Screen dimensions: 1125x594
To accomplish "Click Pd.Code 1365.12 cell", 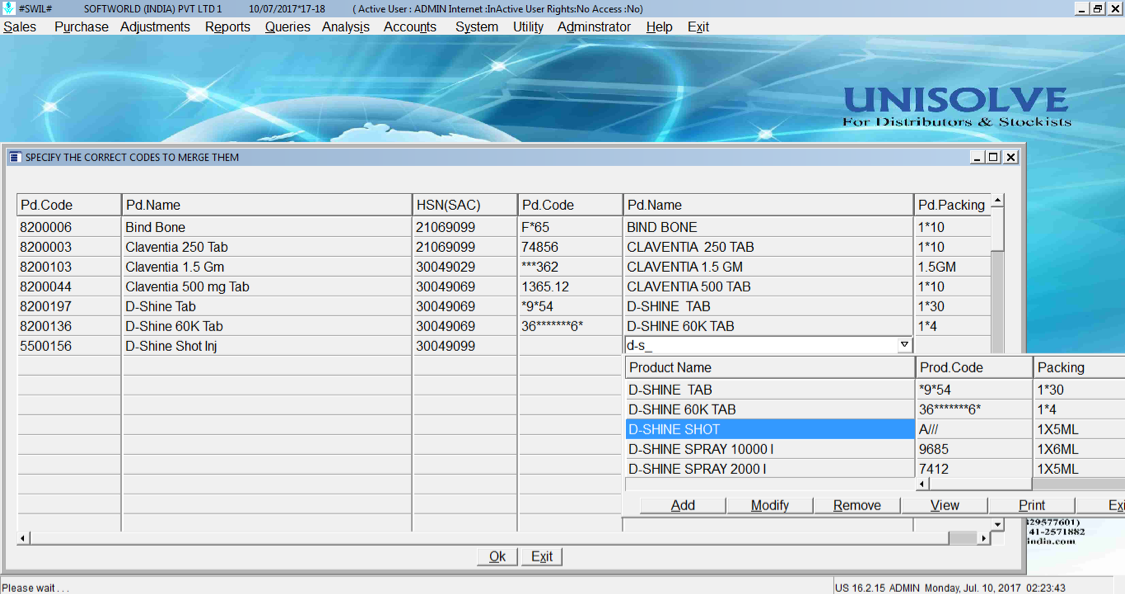I will pyautogui.click(x=570, y=286).
